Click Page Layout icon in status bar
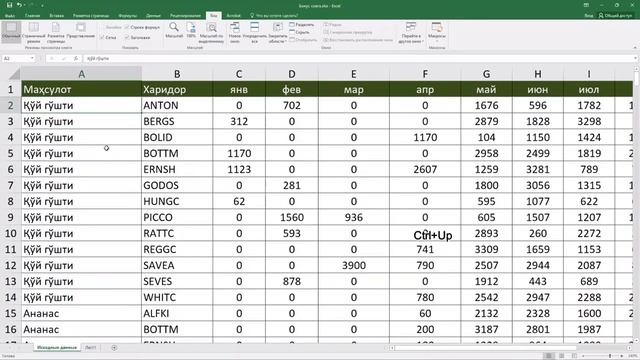 click(562, 356)
